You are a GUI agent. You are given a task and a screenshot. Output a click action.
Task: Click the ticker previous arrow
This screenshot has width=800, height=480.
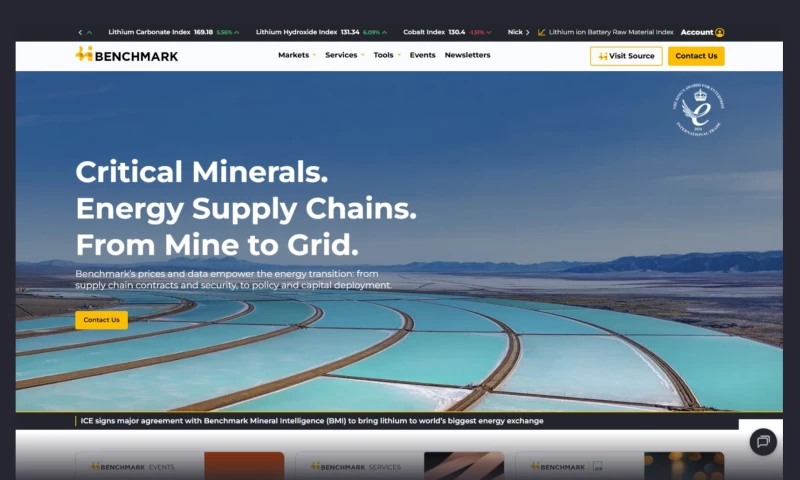pos(80,32)
